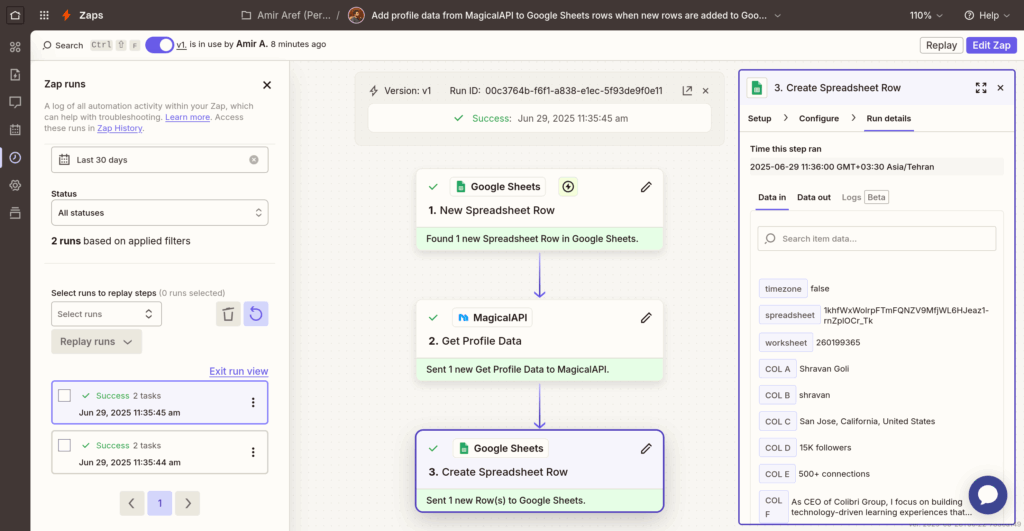
Task: Close the Create Spreadsheet Row panel
Action: point(1000,88)
